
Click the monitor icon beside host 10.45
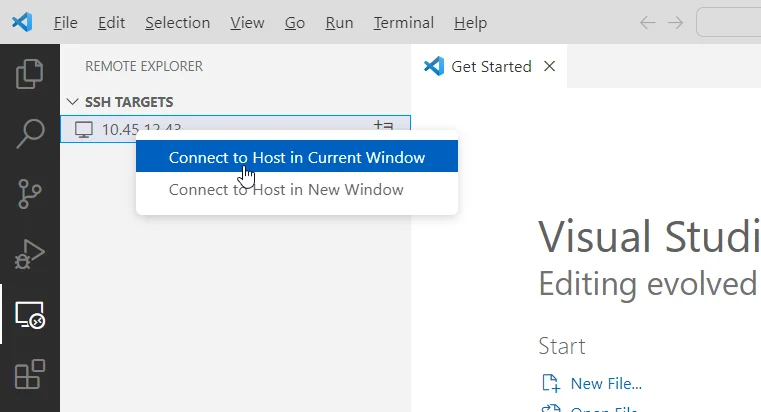click(83, 129)
